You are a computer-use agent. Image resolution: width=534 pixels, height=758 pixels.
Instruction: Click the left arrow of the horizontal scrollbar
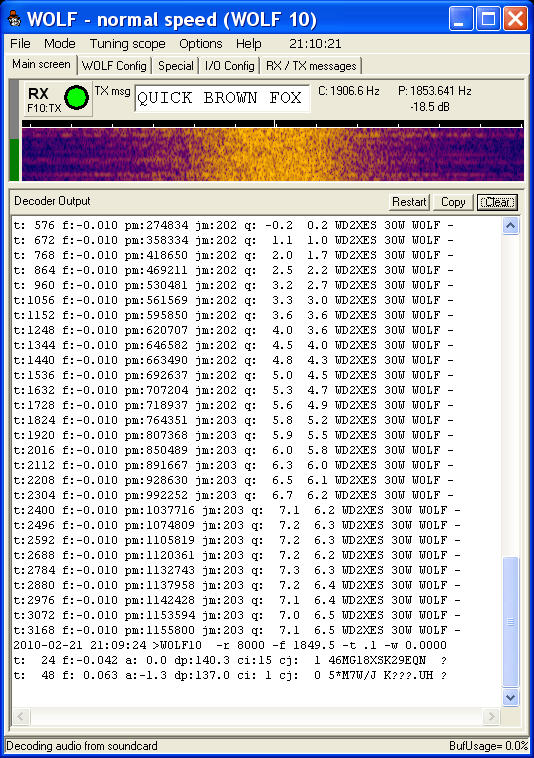point(21,716)
